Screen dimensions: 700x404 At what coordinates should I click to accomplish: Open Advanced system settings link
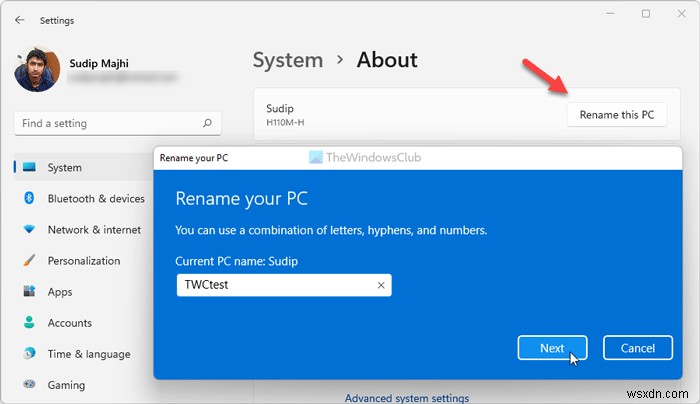click(x=407, y=398)
